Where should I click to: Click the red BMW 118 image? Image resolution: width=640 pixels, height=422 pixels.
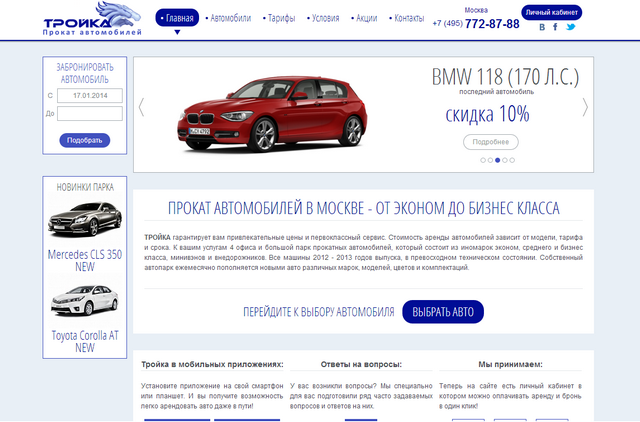tap(272, 114)
